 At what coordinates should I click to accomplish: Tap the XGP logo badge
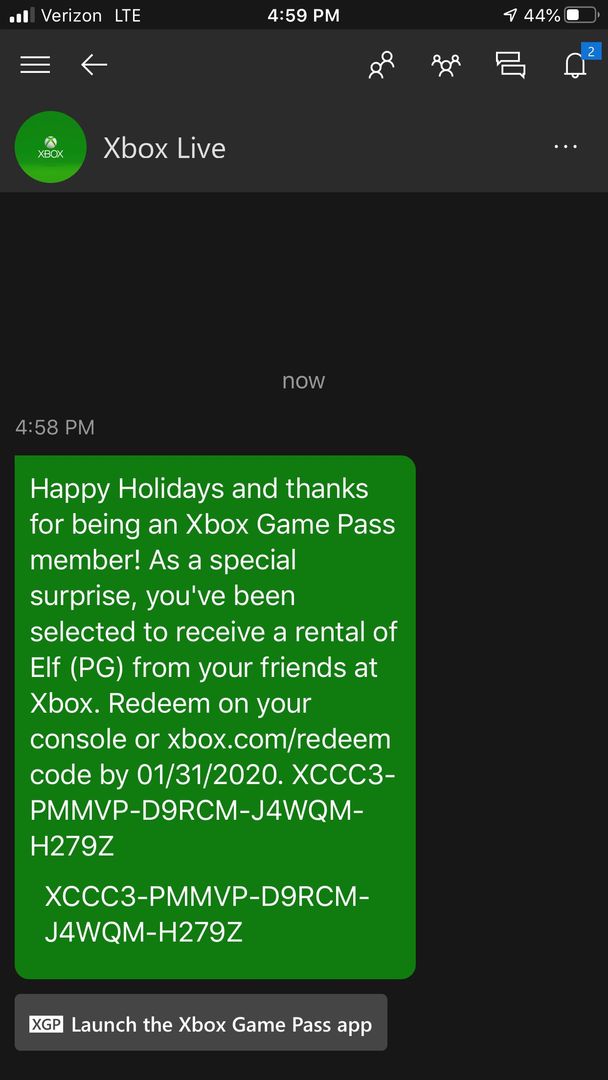[46, 1025]
